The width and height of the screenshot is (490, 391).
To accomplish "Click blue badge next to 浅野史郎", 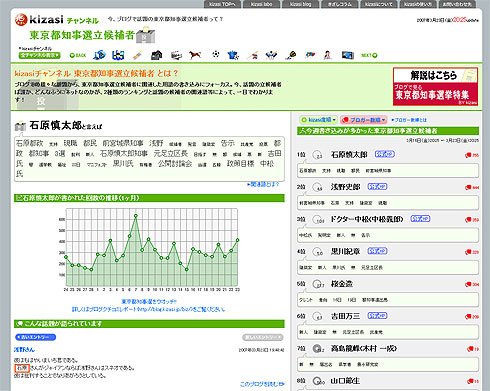I will point(377,186).
